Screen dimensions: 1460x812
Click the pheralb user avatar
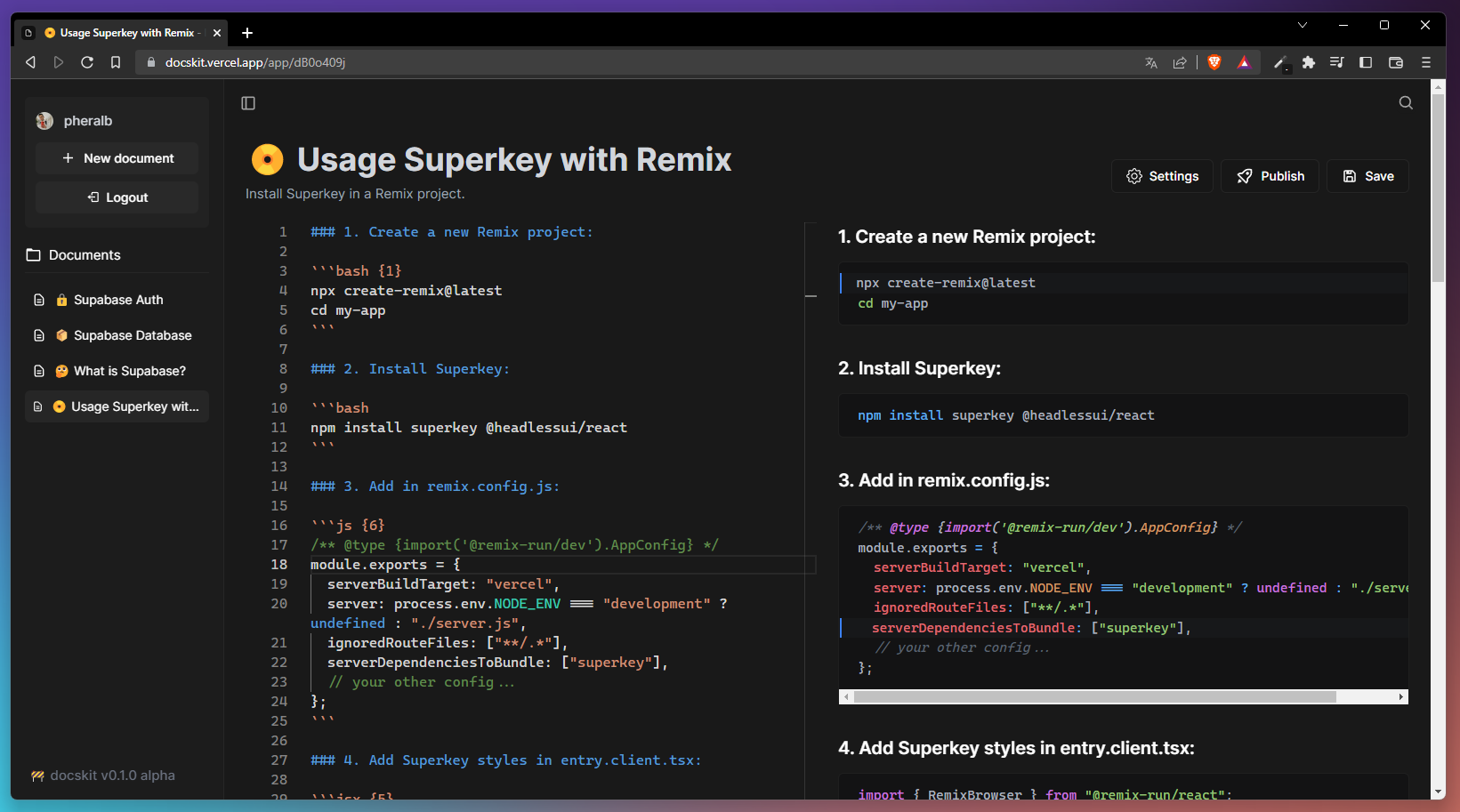[44, 121]
